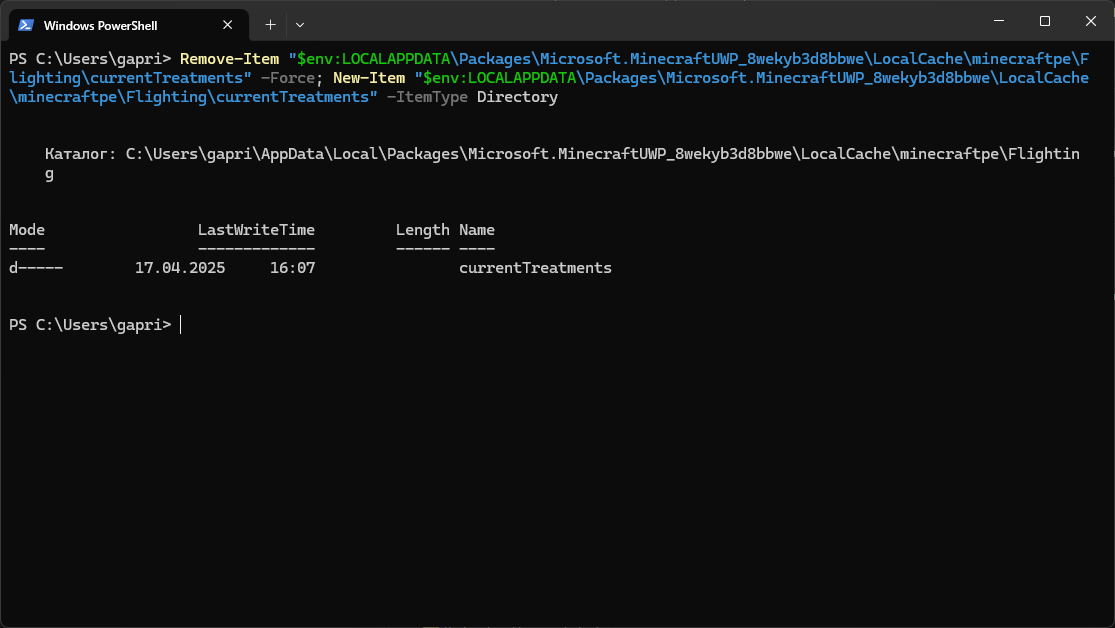Click the currentTreatments folder name
1115x628 pixels.
(x=535, y=268)
